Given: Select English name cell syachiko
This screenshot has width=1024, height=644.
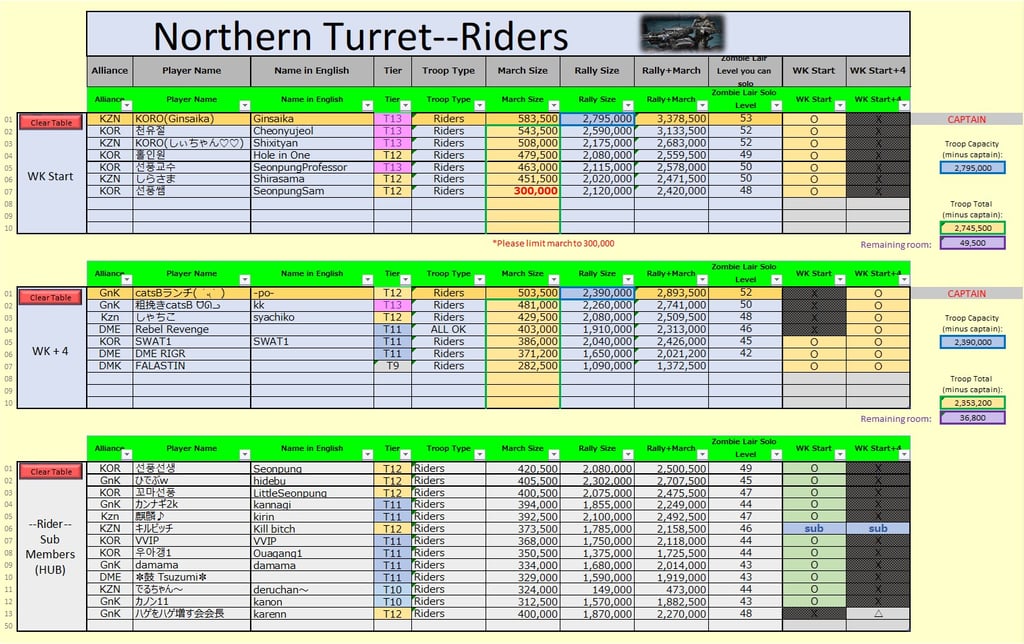Looking at the screenshot, I should click(312, 317).
